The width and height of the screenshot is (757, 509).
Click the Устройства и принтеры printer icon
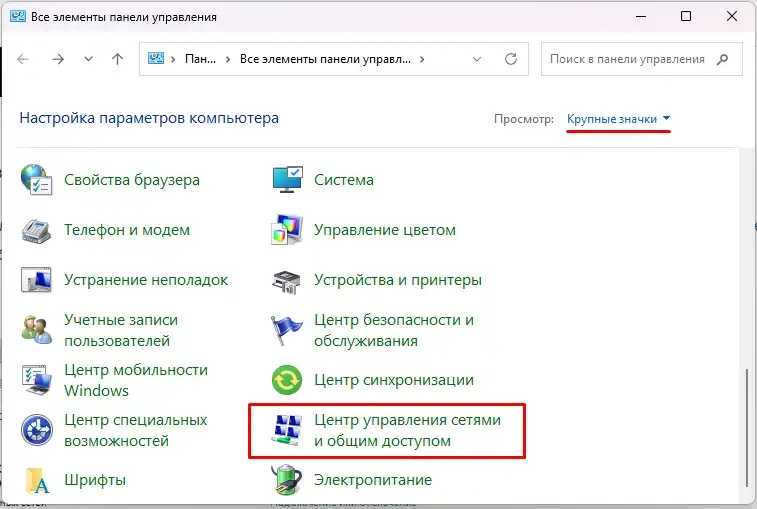[286, 282]
